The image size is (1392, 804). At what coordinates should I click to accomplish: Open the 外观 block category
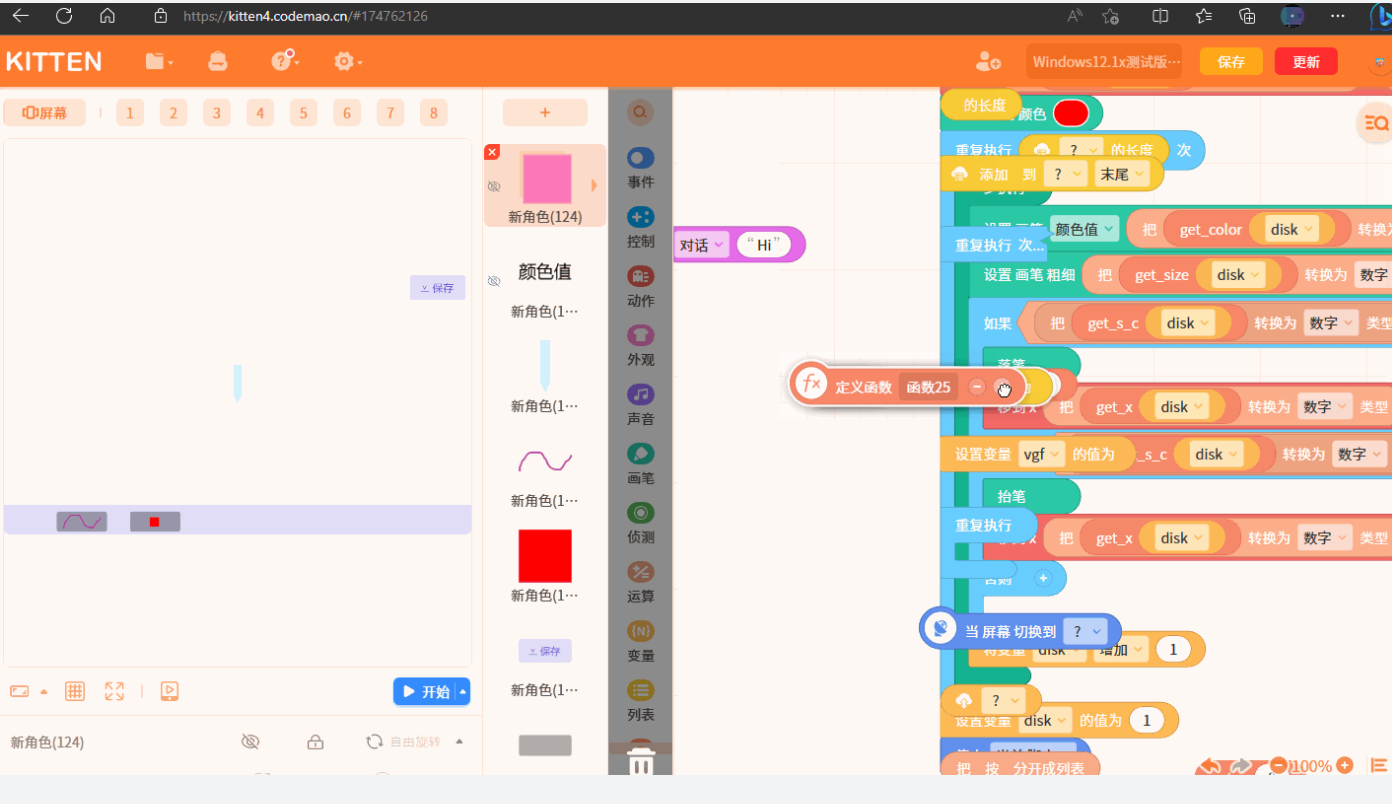[641, 345]
